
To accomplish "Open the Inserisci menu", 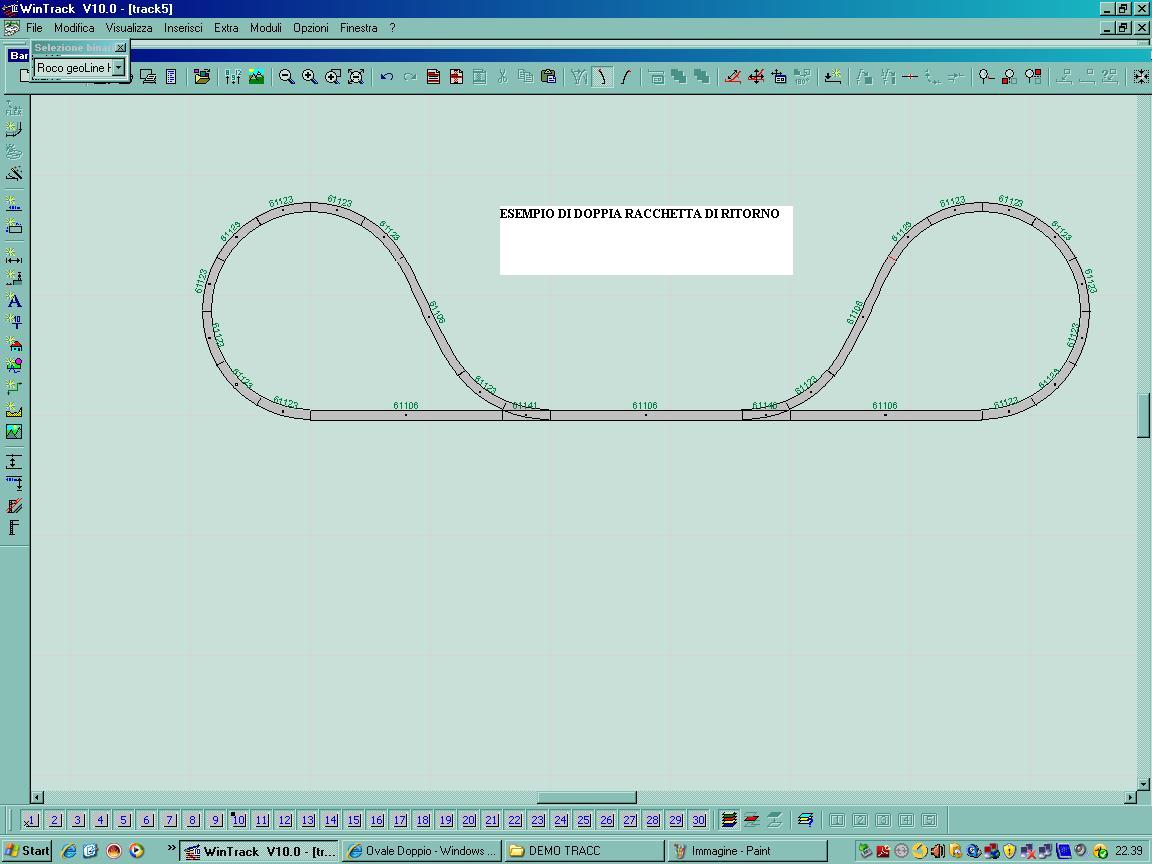I will pos(183,28).
